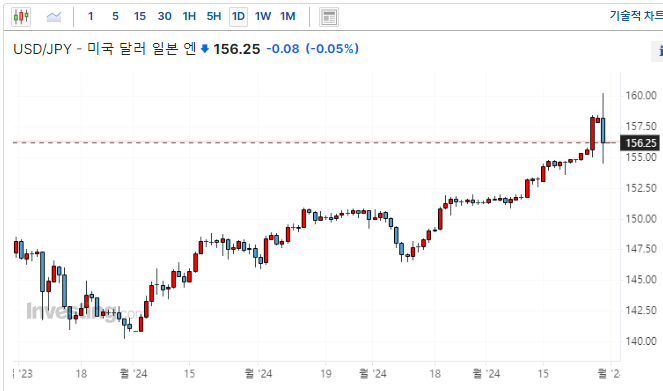The height and width of the screenshot is (391, 663).
Task: Set the 30-minute timeframe
Action: coord(164,16)
